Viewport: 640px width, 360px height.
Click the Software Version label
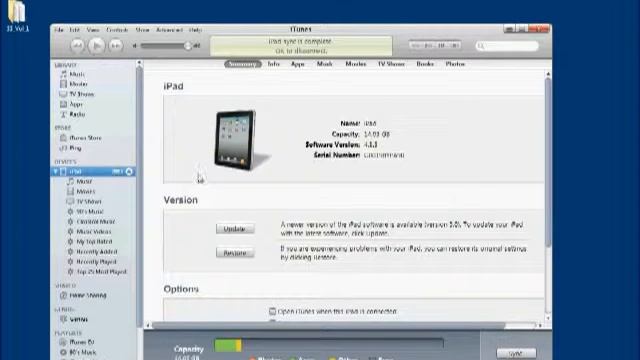(333, 145)
